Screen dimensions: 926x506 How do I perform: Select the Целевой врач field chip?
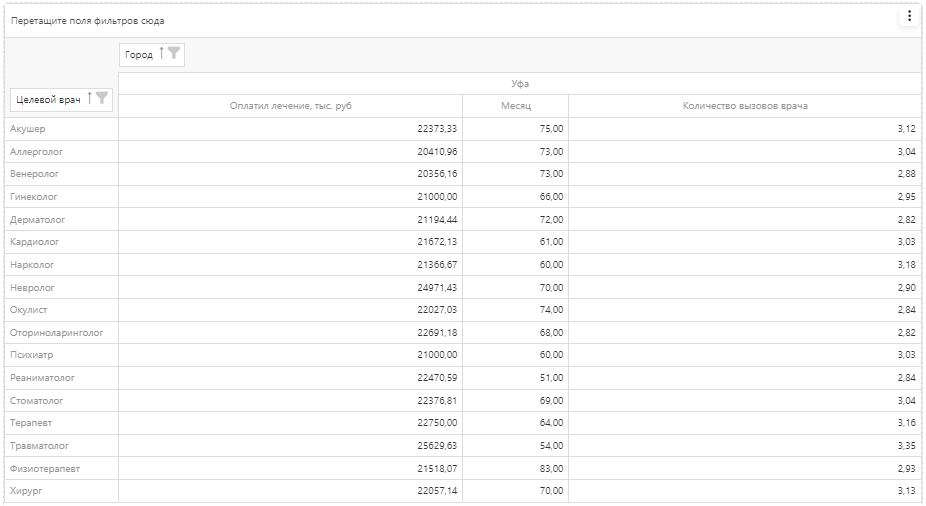tap(45, 100)
